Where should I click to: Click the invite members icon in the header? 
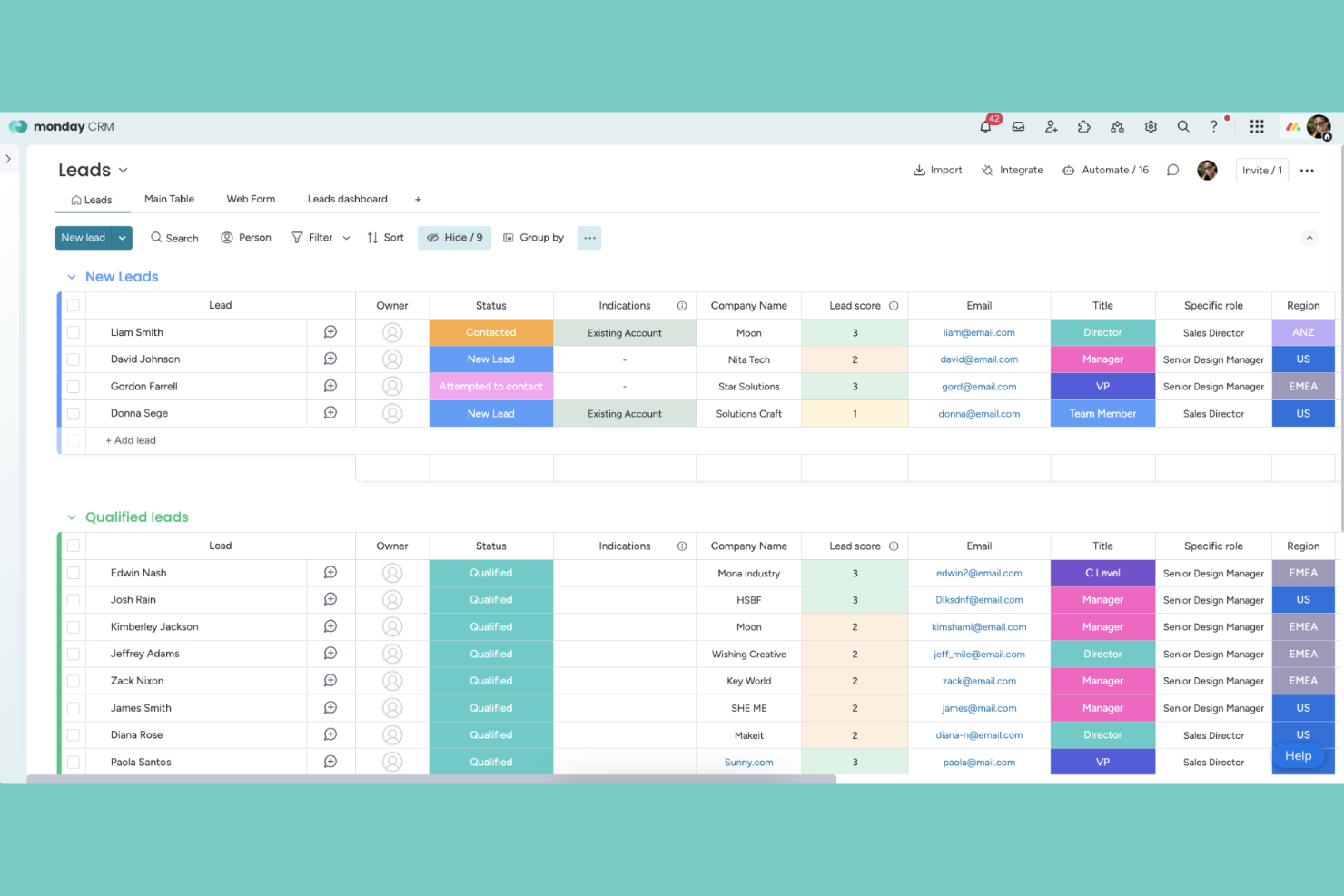[1051, 126]
